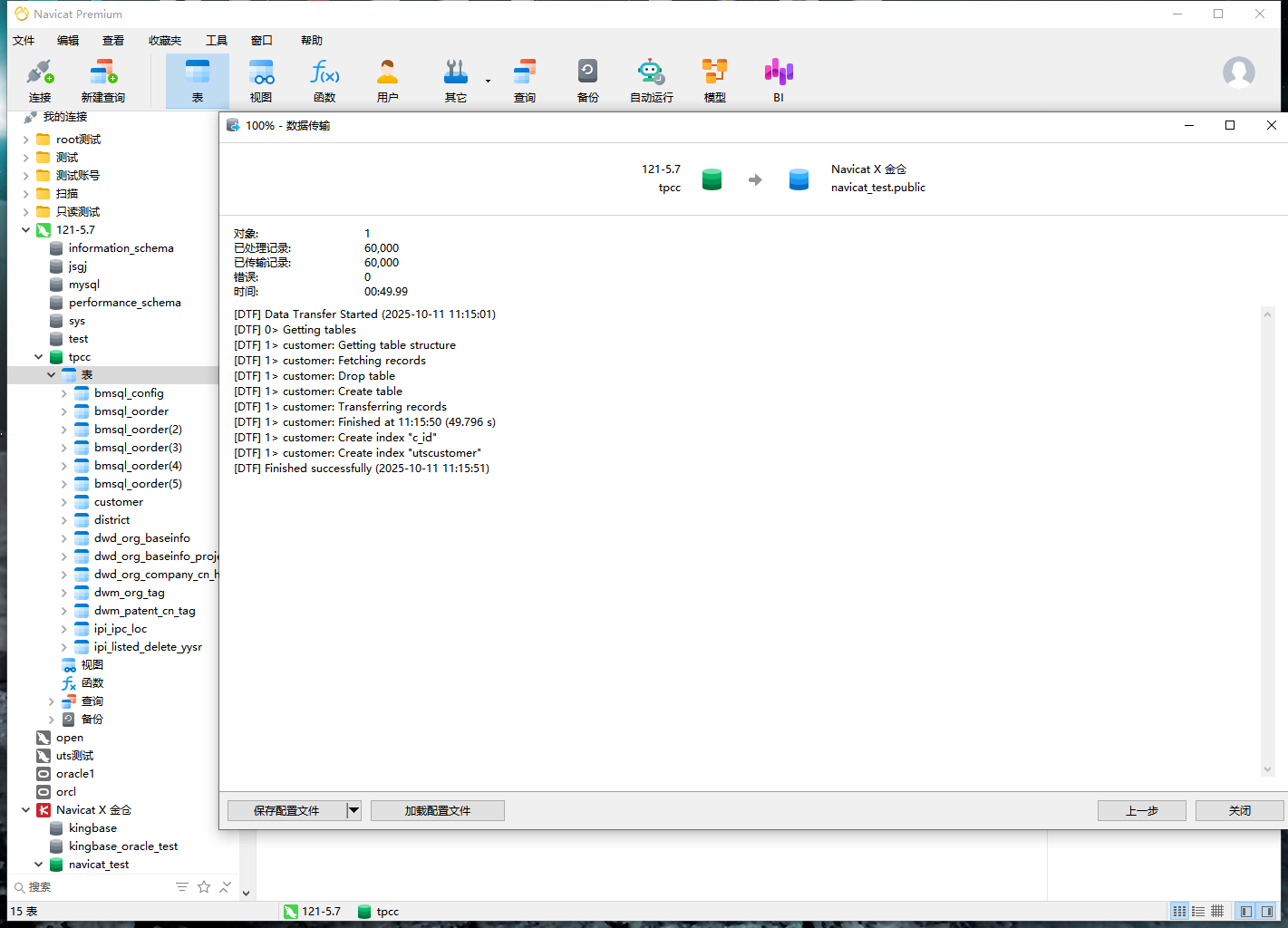Open the 收藏夹 (Favorites) menu

coord(165,41)
